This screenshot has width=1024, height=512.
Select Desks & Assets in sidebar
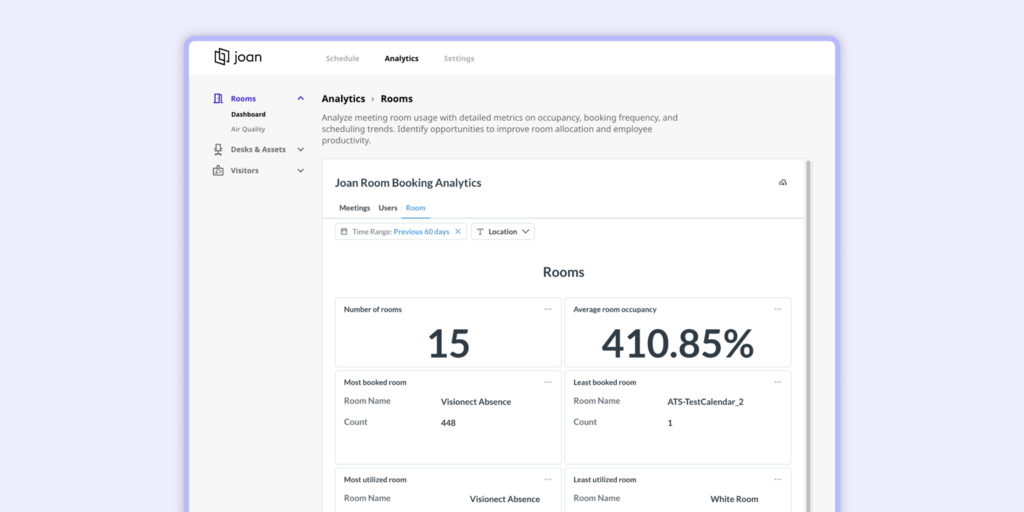click(258, 150)
